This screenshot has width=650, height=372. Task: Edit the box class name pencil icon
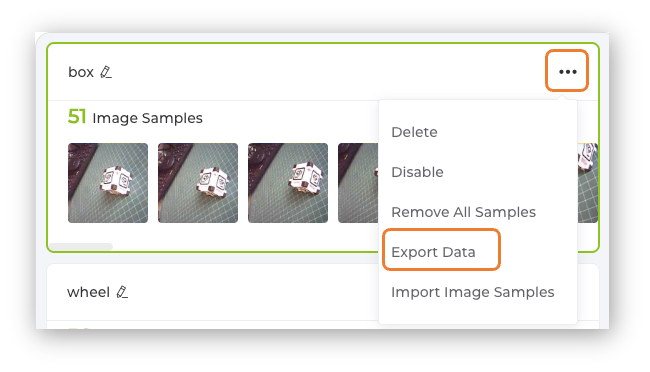click(x=106, y=72)
